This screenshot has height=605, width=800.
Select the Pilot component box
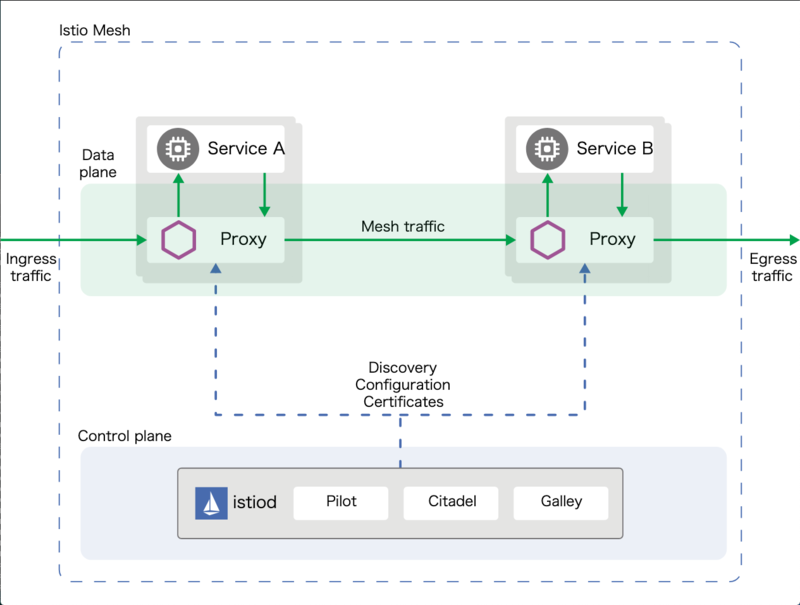(x=341, y=503)
